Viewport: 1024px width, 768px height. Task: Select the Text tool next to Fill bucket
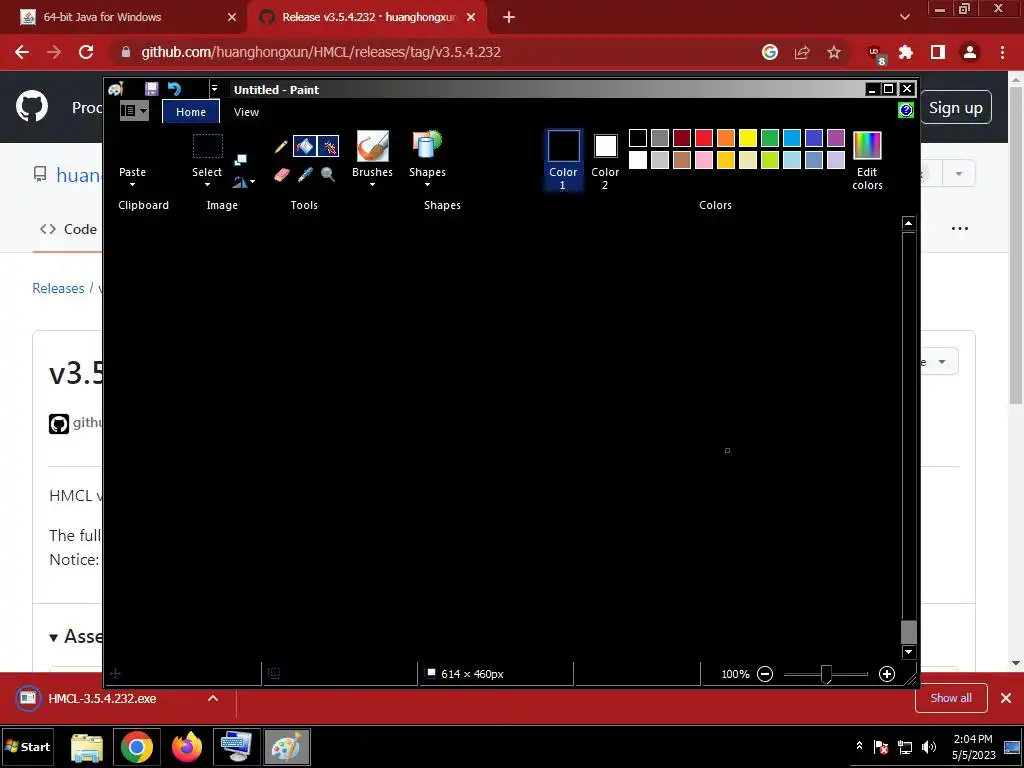pos(328,146)
